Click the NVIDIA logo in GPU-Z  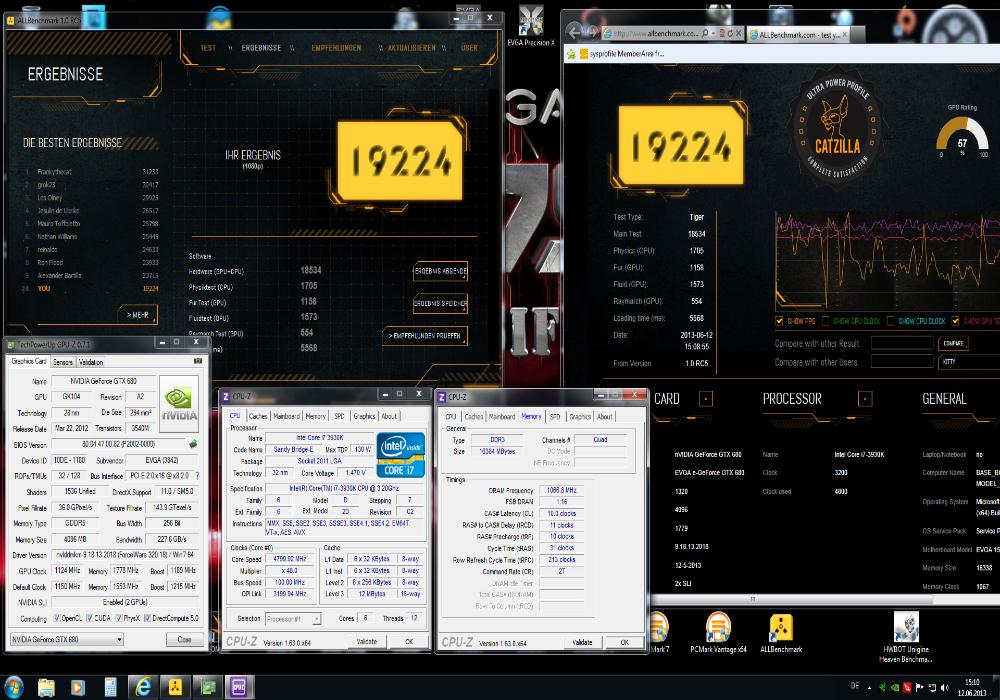[x=179, y=404]
